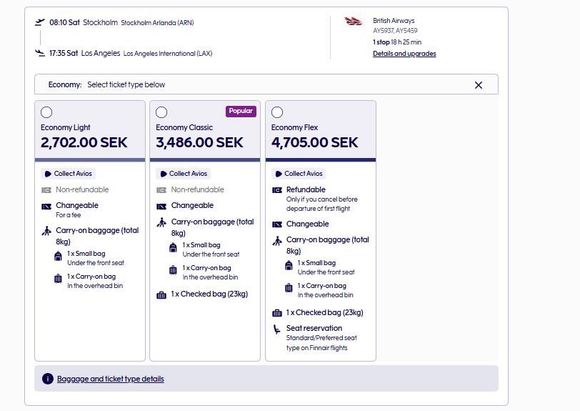Viewport: 580px width, 411px height.
Task: Click Collect Avios tag in Economy Light
Action: tap(68, 174)
